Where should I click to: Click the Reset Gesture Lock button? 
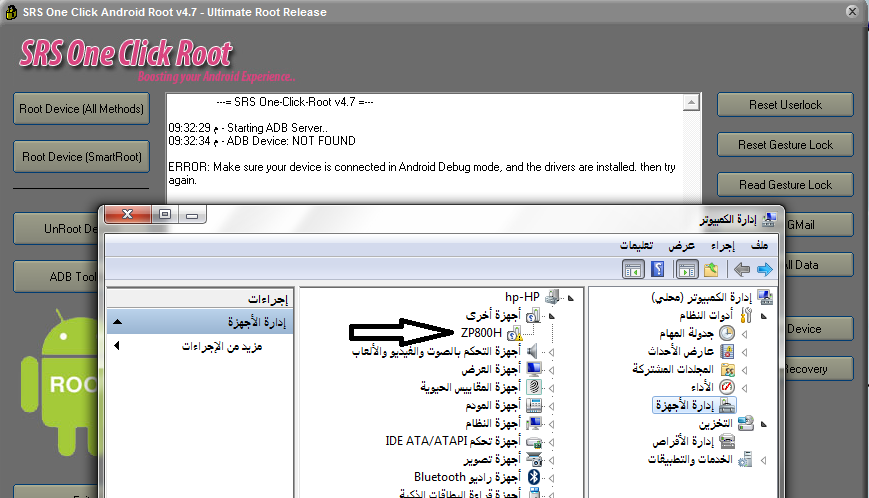[785, 145]
